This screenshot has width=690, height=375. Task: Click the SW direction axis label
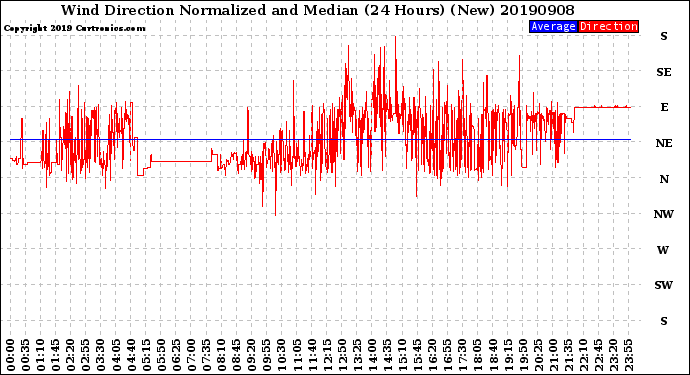point(663,285)
